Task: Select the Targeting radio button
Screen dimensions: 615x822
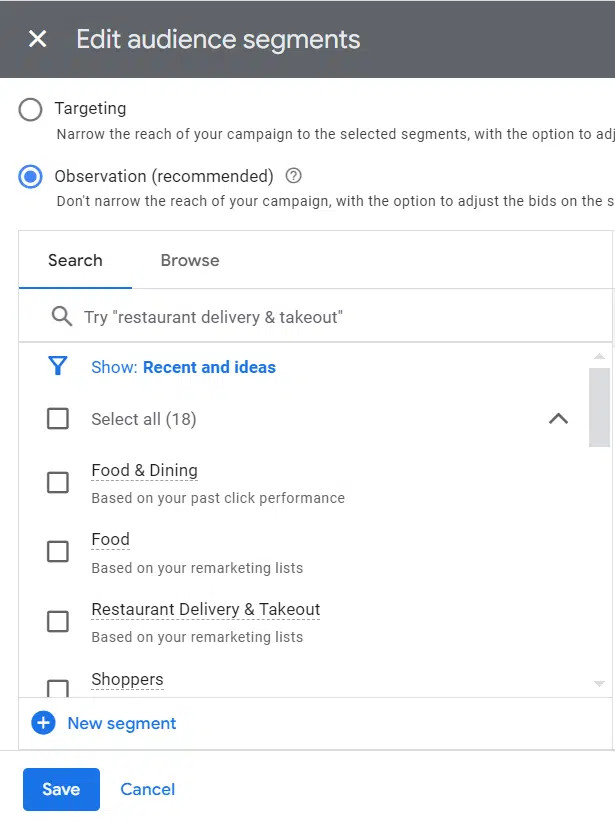Action: [30, 110]
